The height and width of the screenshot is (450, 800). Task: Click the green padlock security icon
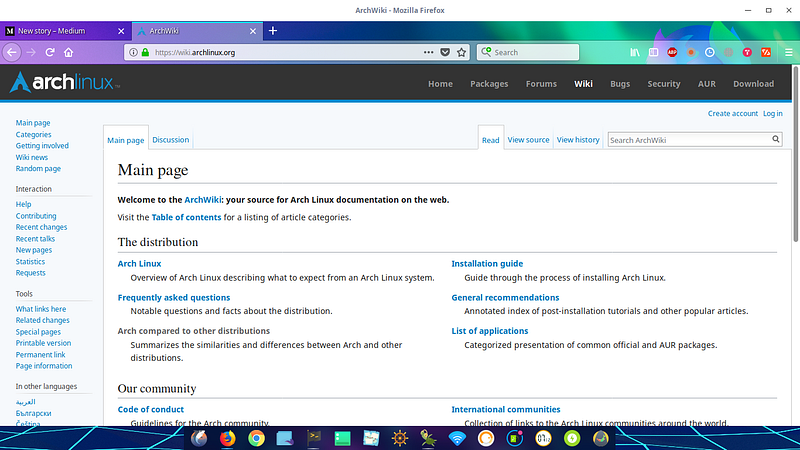[145, 52]
